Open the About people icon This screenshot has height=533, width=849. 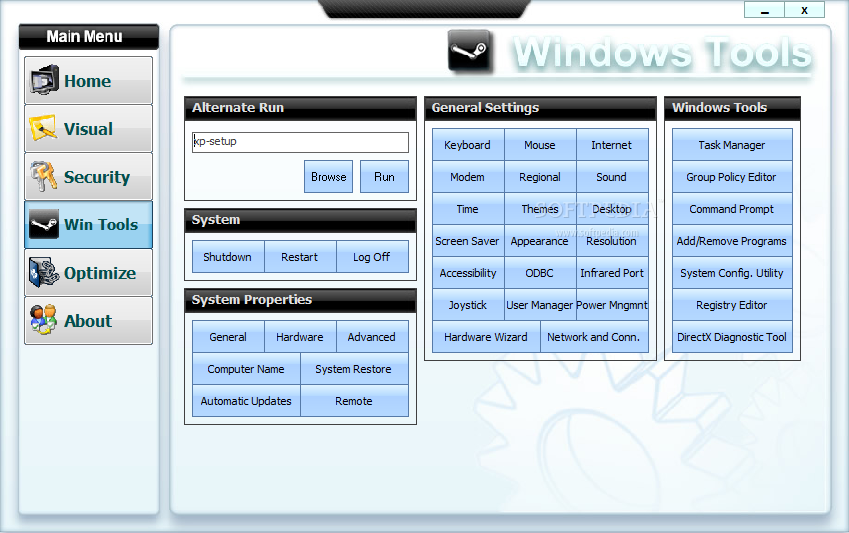[44, 320]
